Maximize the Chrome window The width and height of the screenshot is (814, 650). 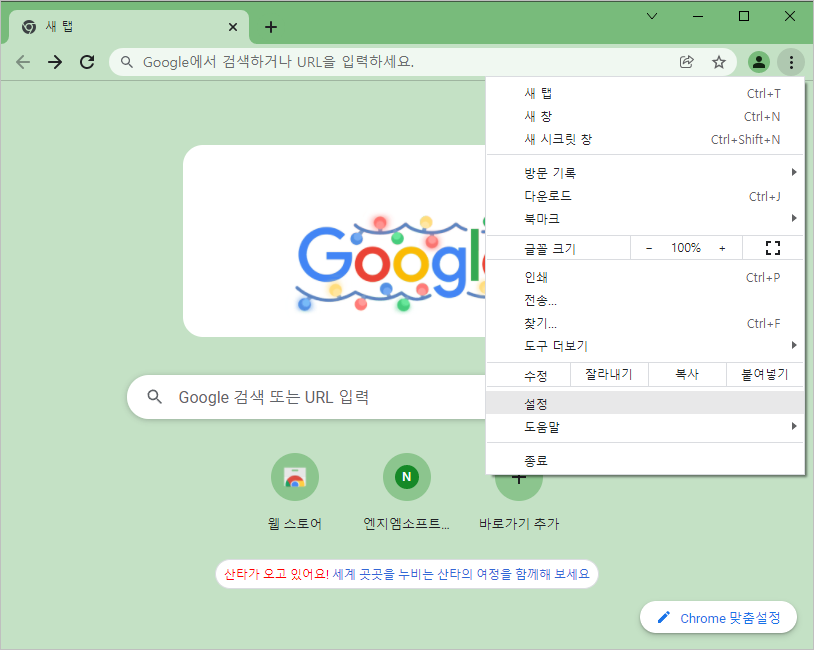coord(743,16)
